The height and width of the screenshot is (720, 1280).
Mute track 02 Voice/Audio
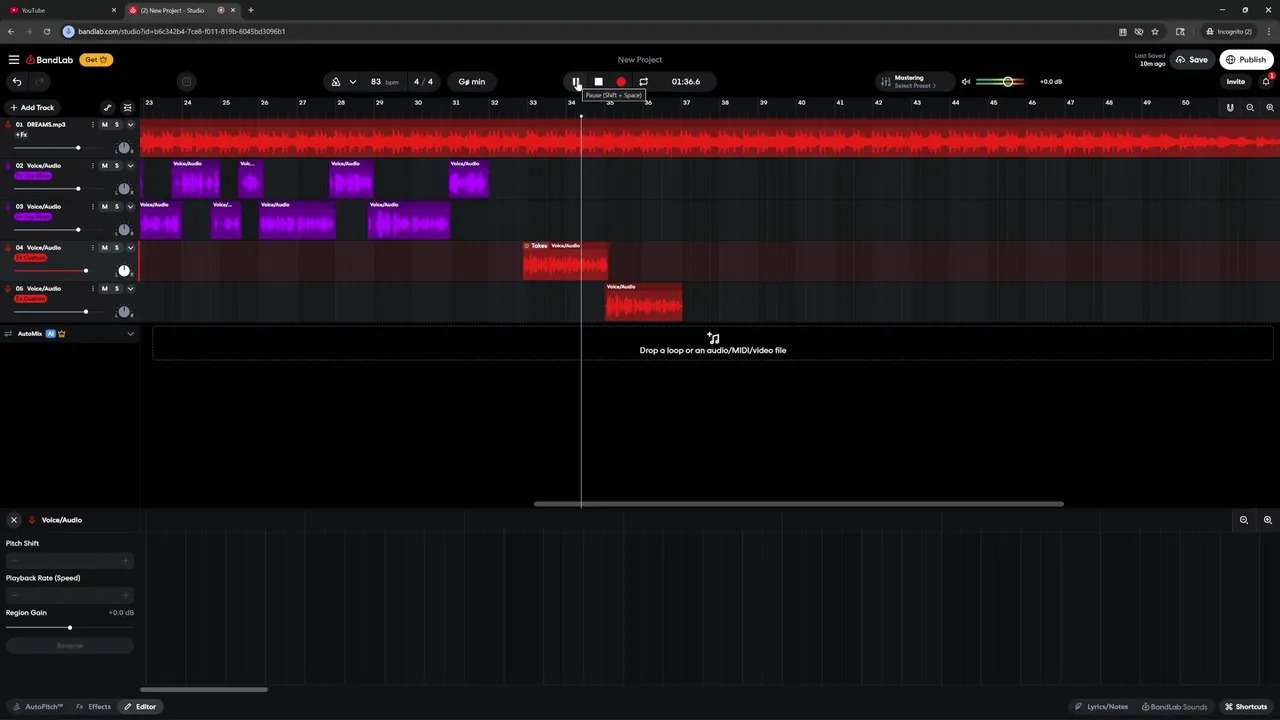pos(104,166)
